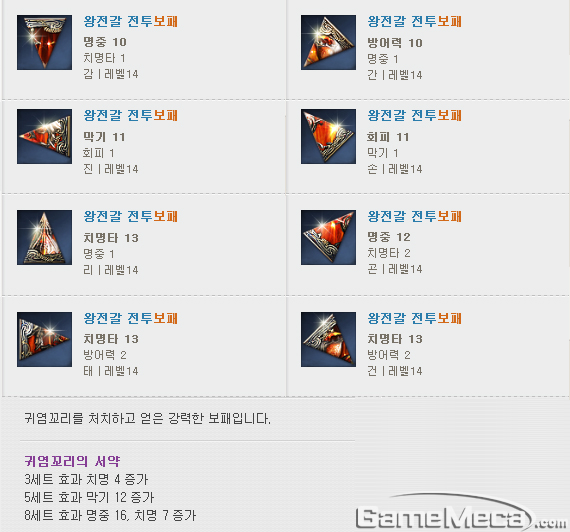The image size is (570, 532).
Task: Open the 왕전갈 전투보패 title above 막기 11
Action: (x=131, y=116)
